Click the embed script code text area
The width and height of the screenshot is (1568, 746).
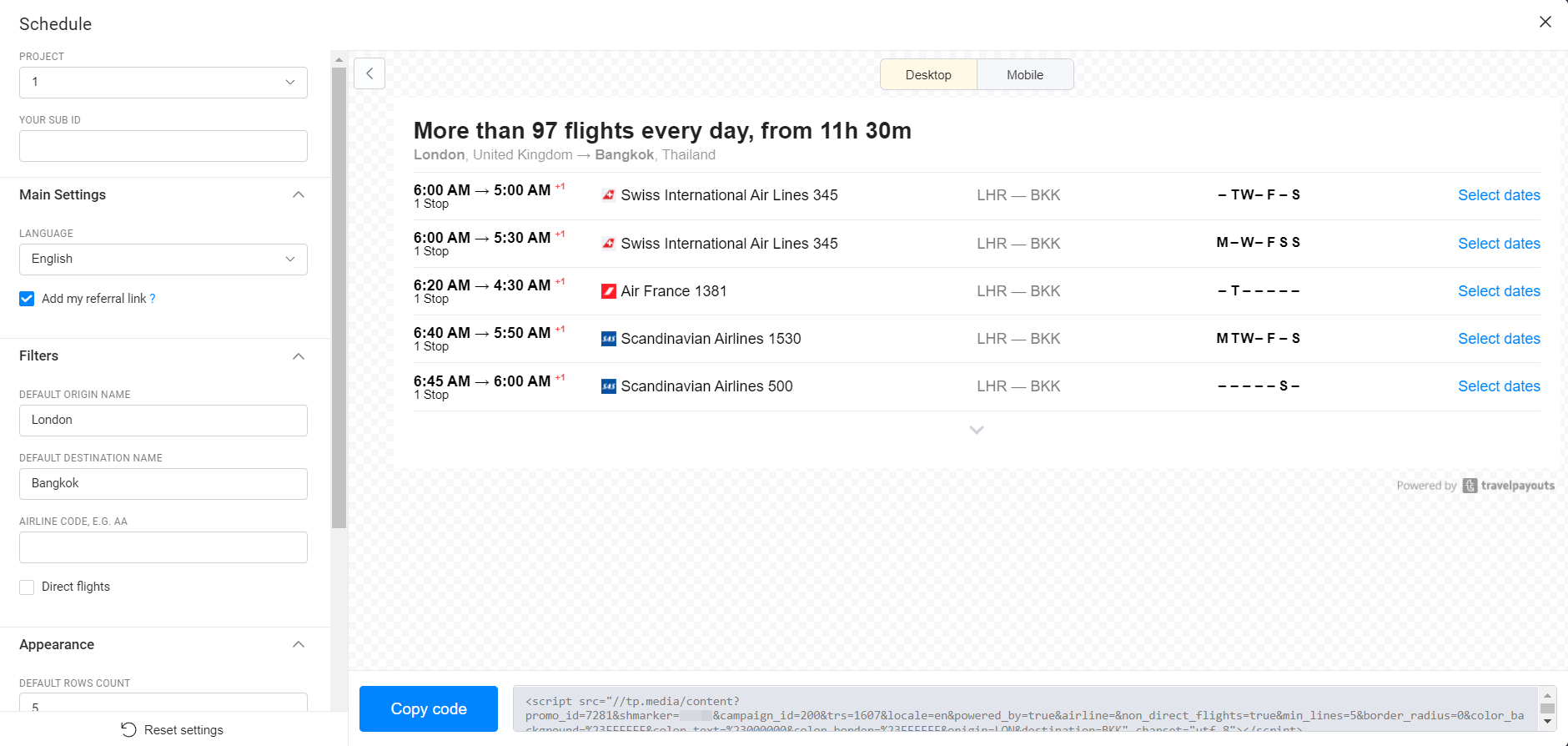(x=1026, y=708)
